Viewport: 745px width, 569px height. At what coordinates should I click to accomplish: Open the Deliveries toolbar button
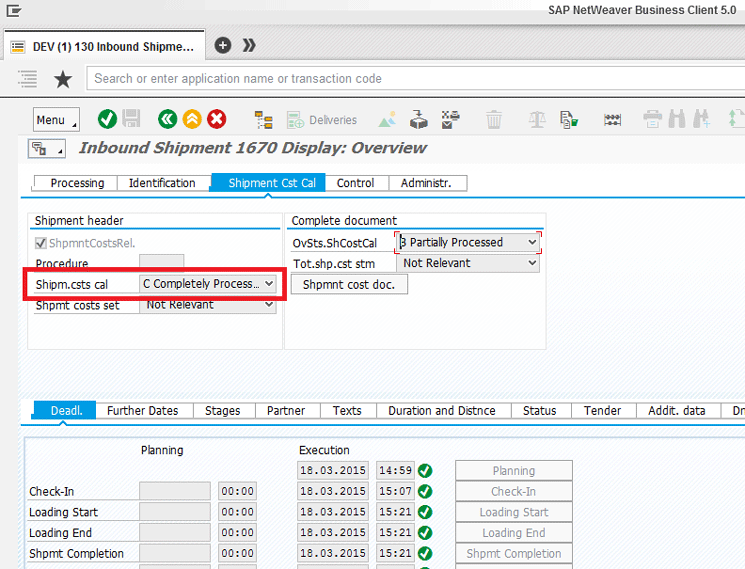(322, 120)
